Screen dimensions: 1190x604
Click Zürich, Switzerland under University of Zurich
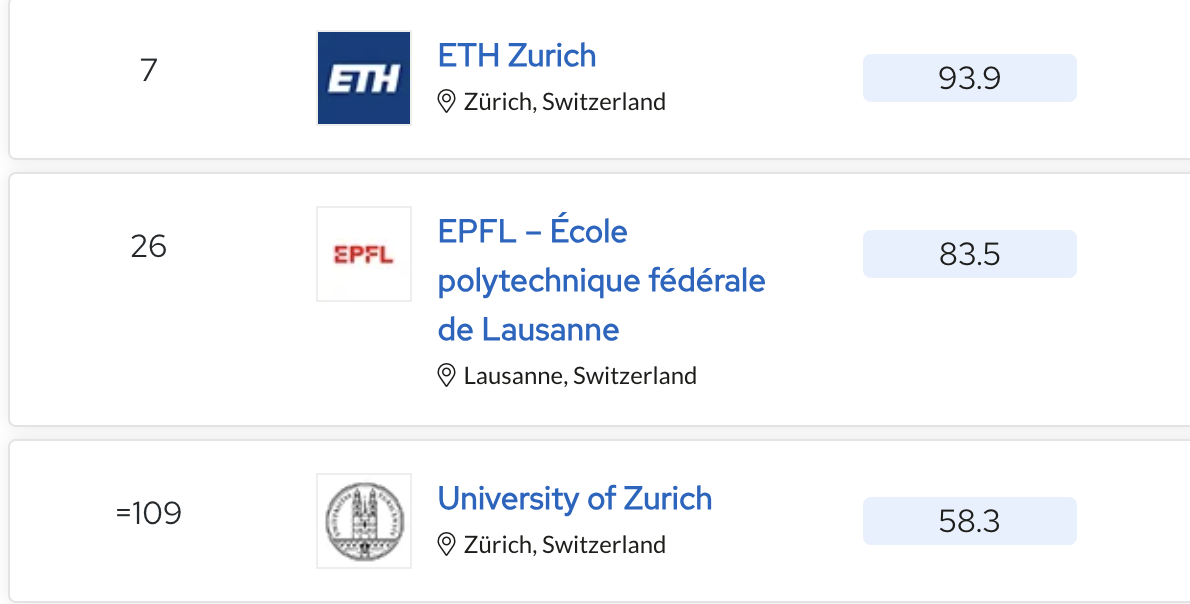click(565, 545)
